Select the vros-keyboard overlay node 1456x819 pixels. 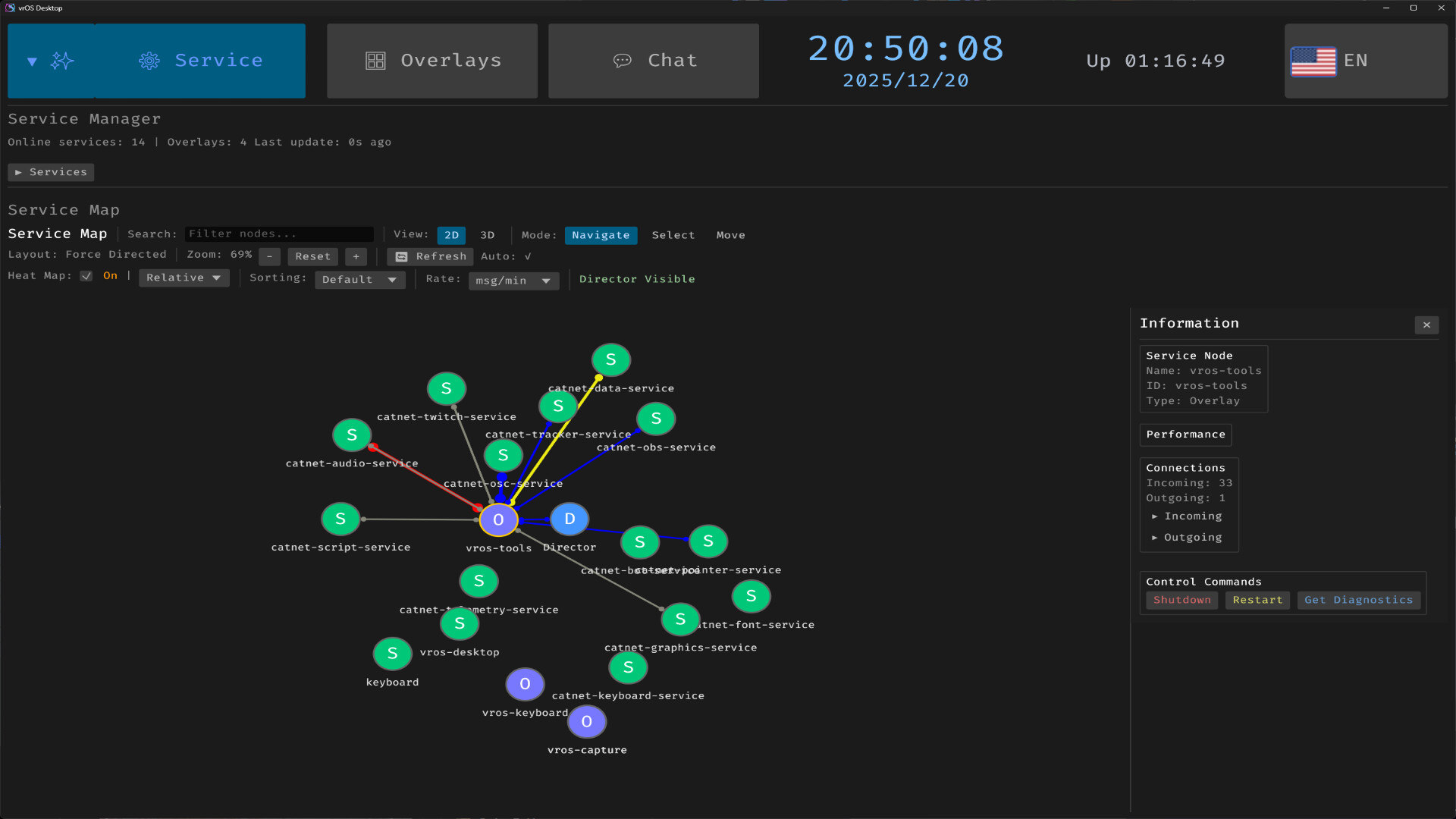tap(525, 684)
